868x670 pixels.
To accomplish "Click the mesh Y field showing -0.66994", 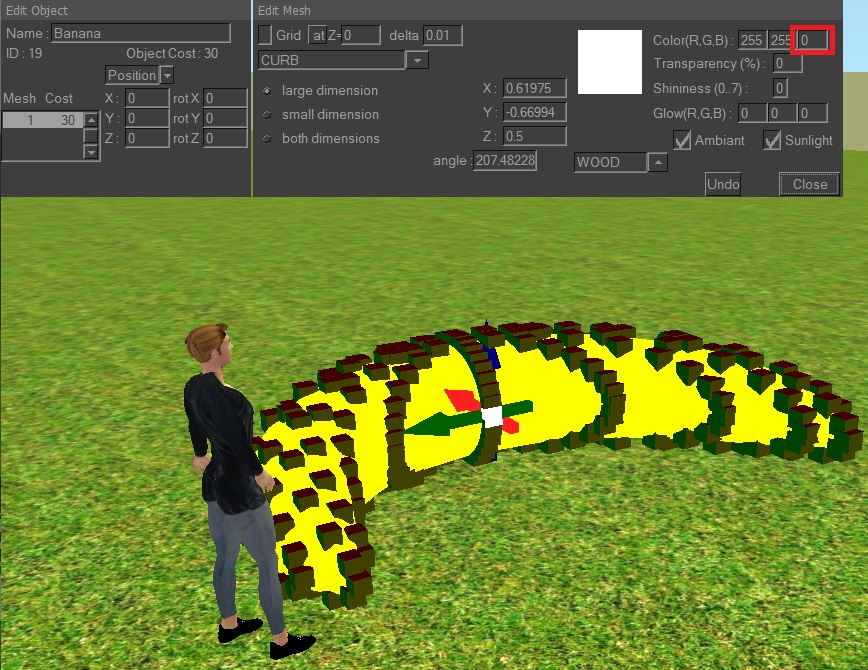I will pos(534,112).
